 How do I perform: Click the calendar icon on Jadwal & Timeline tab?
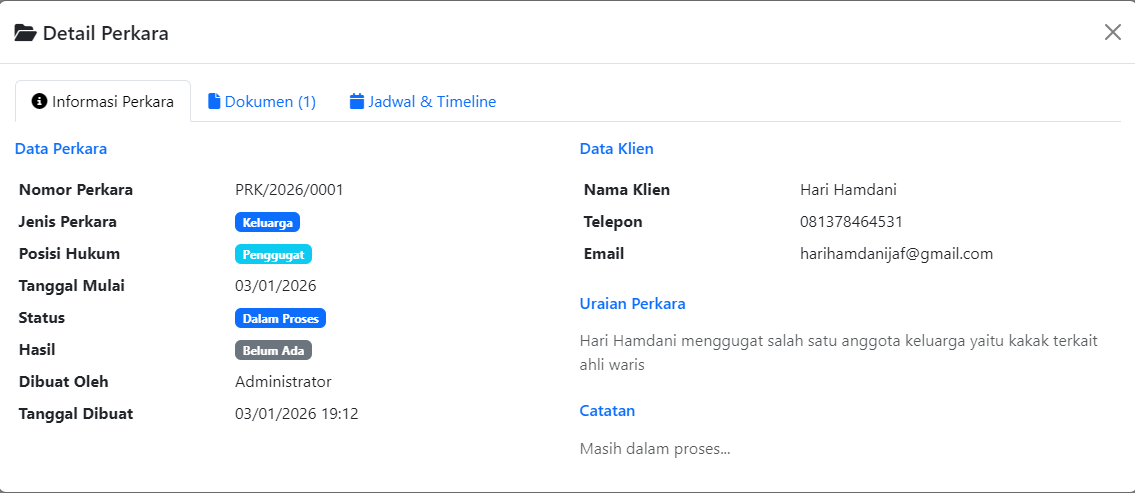(357, 101)
